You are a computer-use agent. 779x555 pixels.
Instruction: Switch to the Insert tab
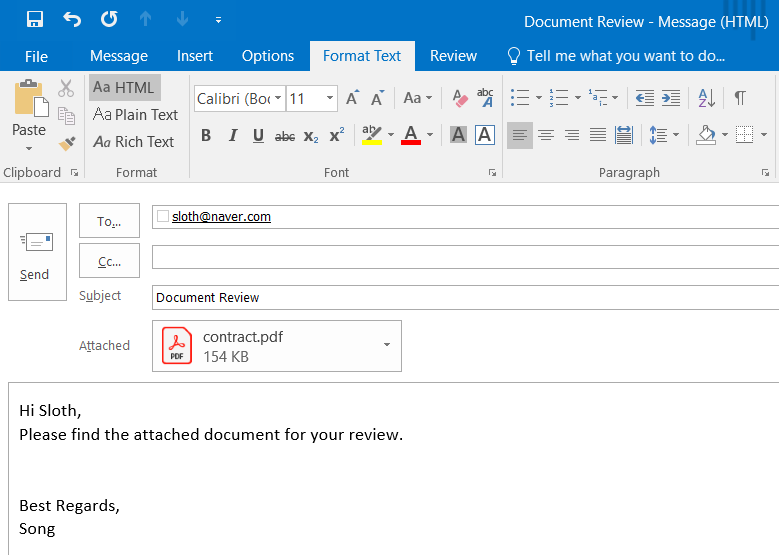195,56
